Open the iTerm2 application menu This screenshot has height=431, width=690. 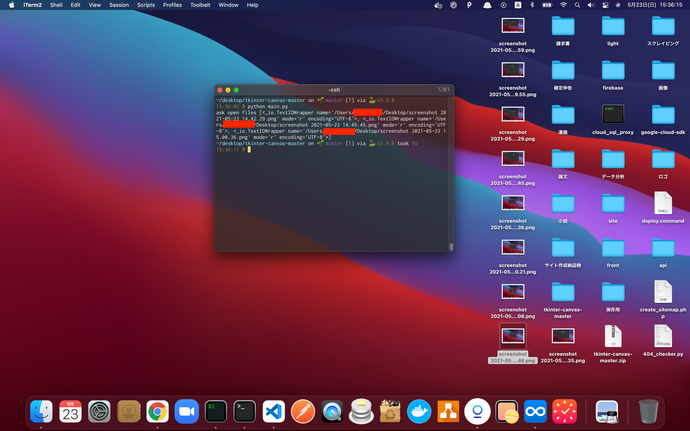(33, 5)
